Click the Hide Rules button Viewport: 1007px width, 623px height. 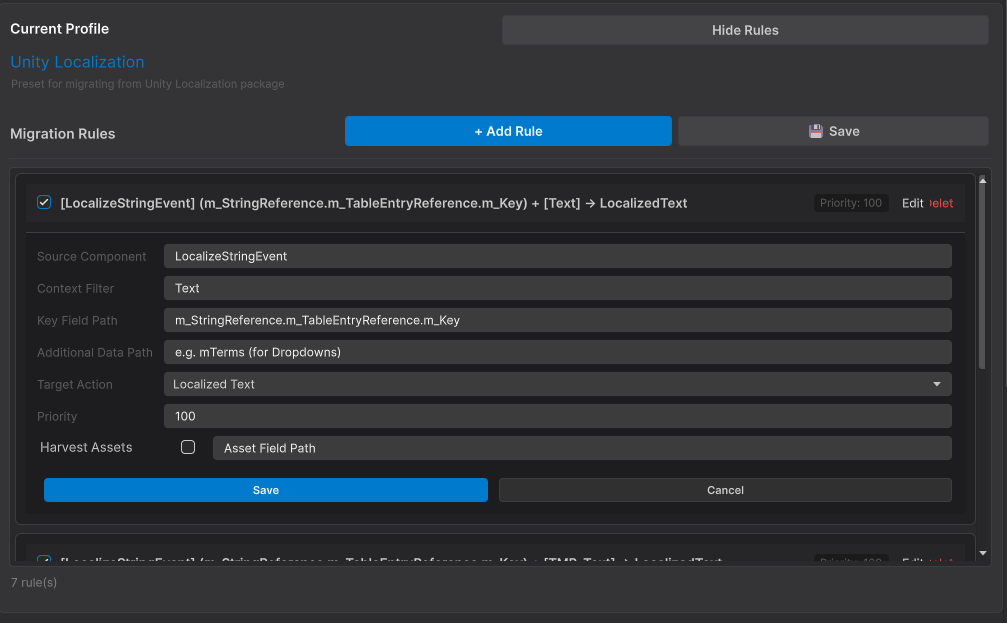(744, 29)
